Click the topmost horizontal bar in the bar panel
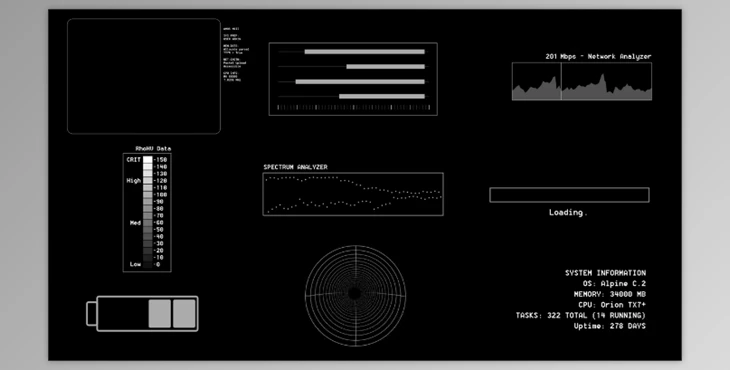 click(x=365, y=52)
